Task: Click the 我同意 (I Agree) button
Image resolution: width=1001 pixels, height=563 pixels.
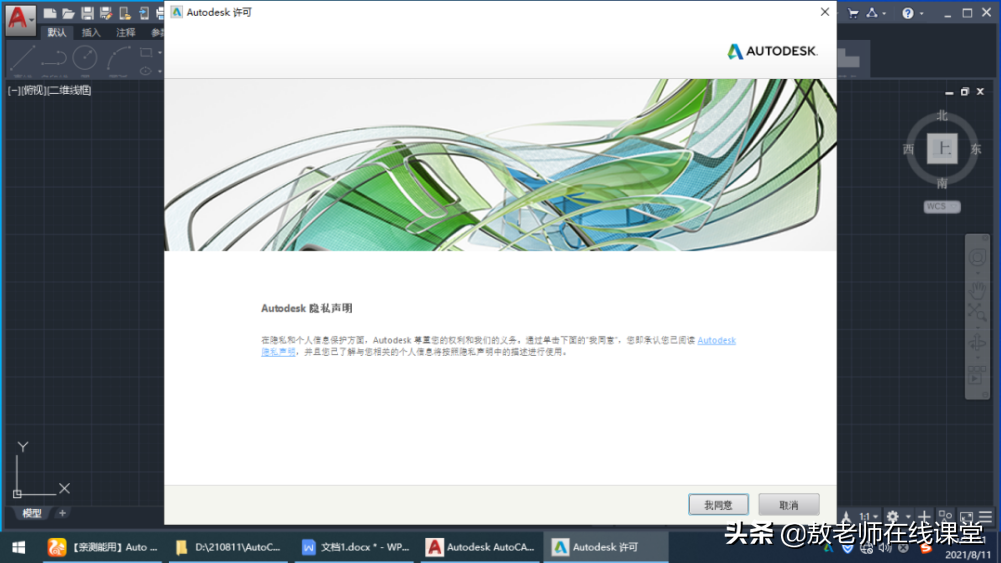Action: point(718,505)
